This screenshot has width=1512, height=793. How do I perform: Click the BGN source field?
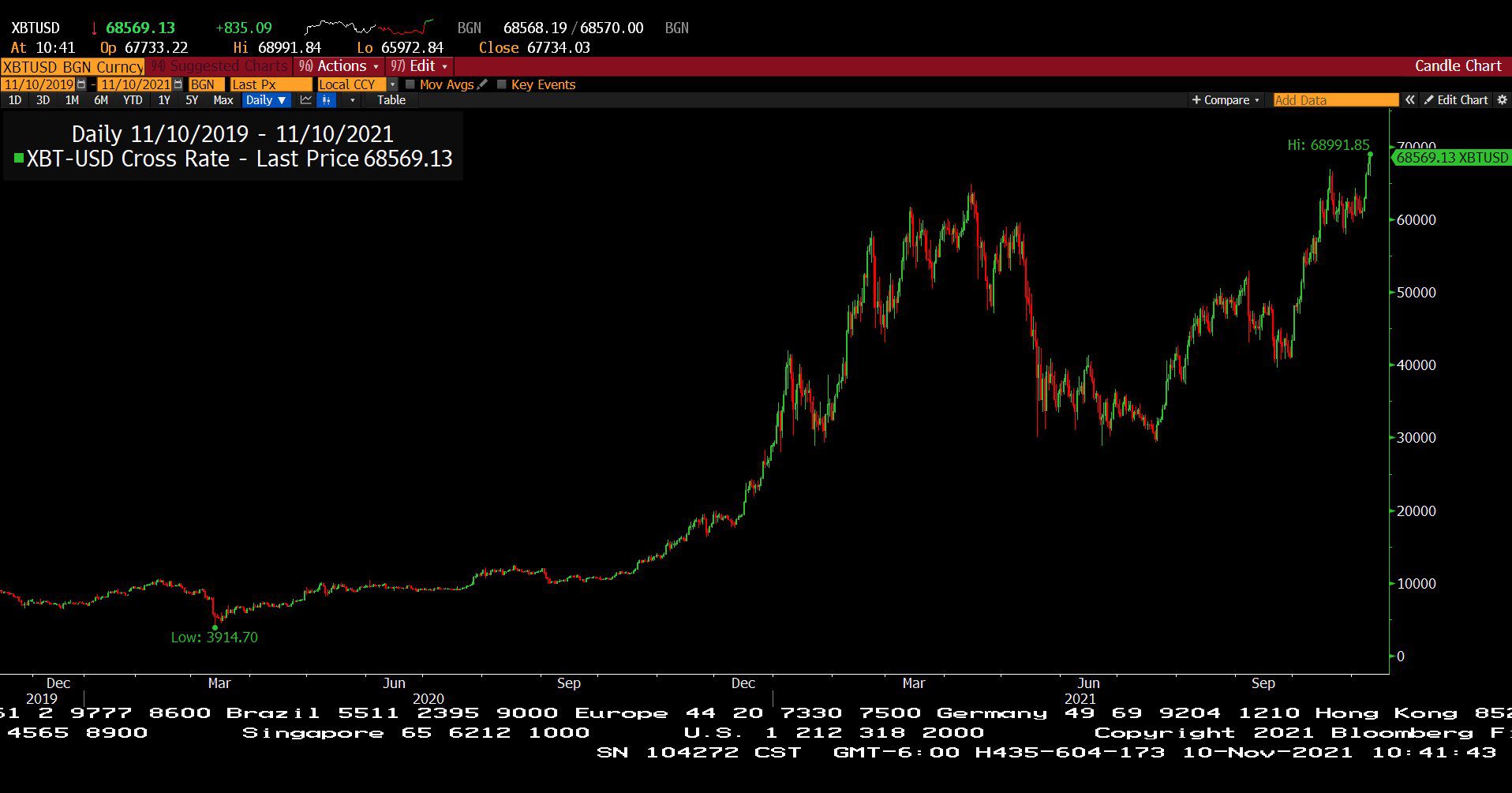tap(208, 84)
